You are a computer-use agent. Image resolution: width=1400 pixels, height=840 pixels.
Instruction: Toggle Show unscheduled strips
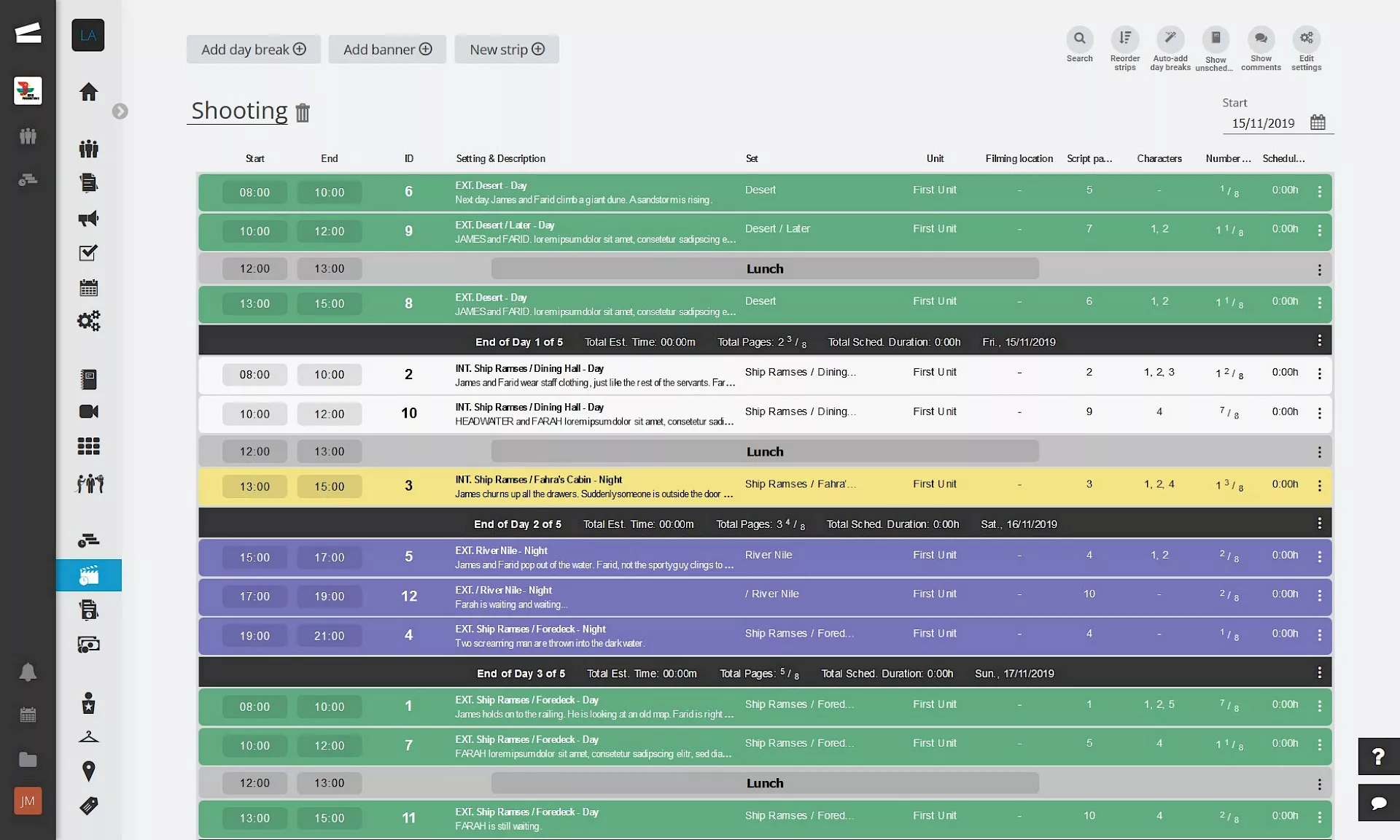[1216, 39]
